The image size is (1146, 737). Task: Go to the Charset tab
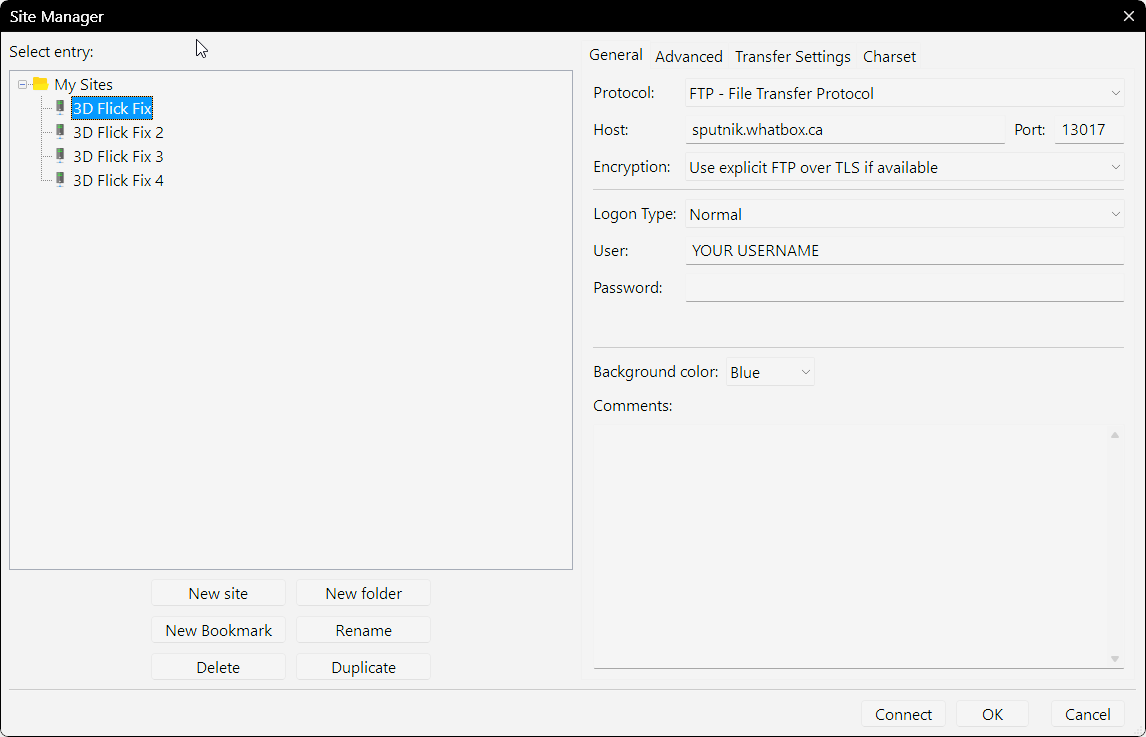(x=889, y=57)
